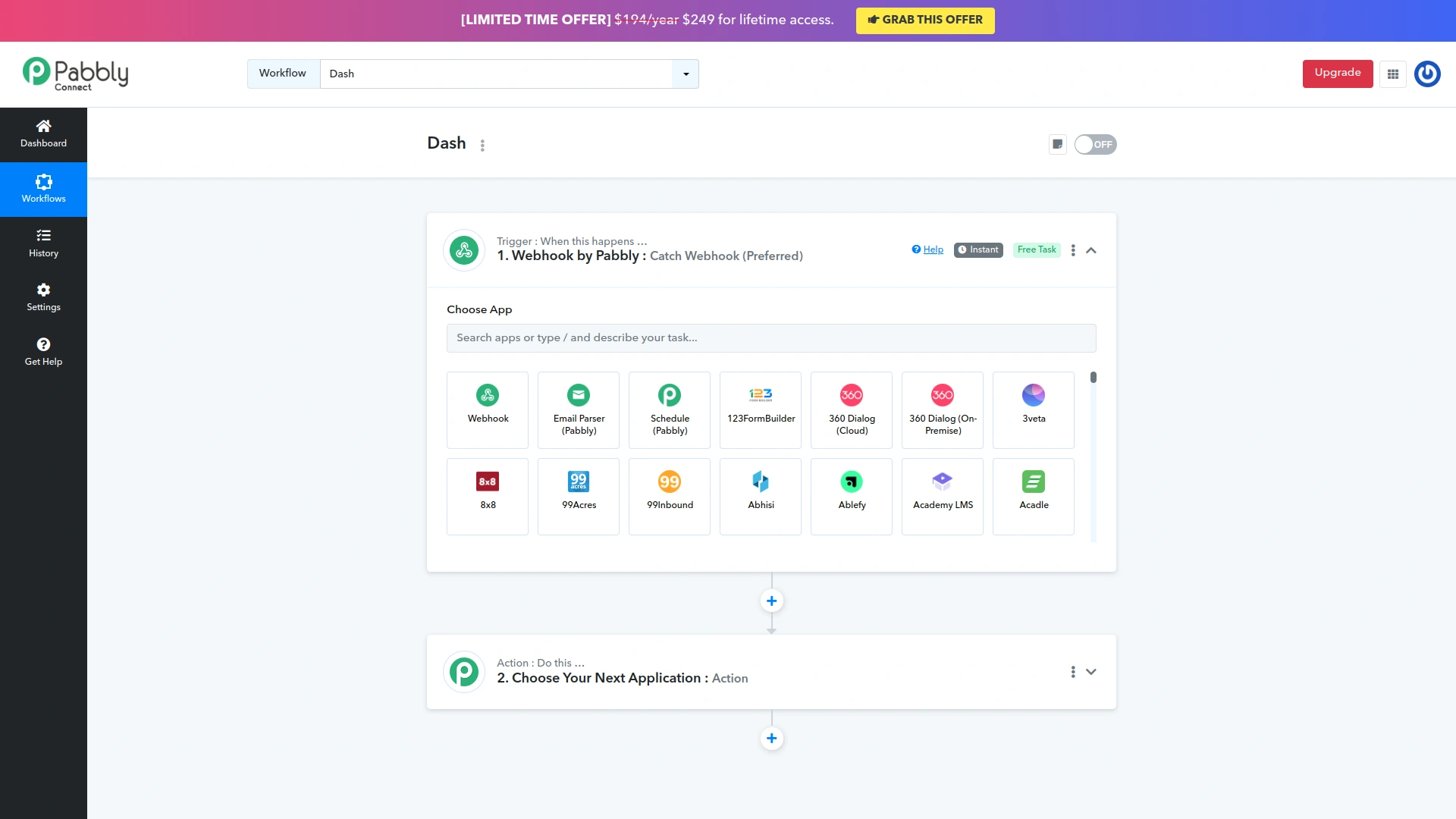Open the notes icon beside the workflow toggle

(x=1057, y=144)
